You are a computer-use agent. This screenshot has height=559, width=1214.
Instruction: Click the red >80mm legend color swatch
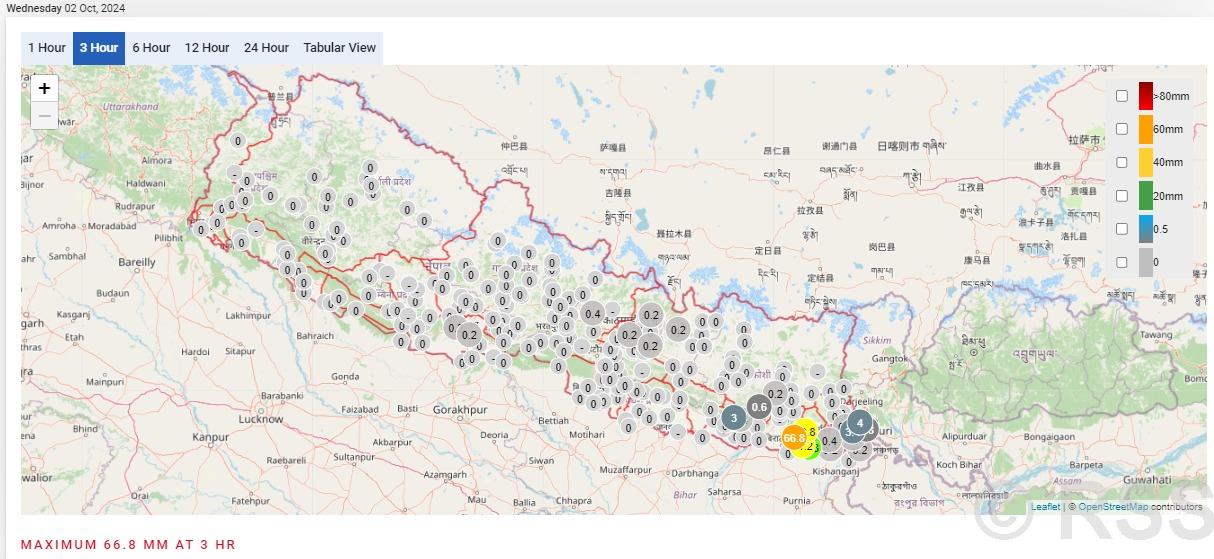pos(1146,96)
